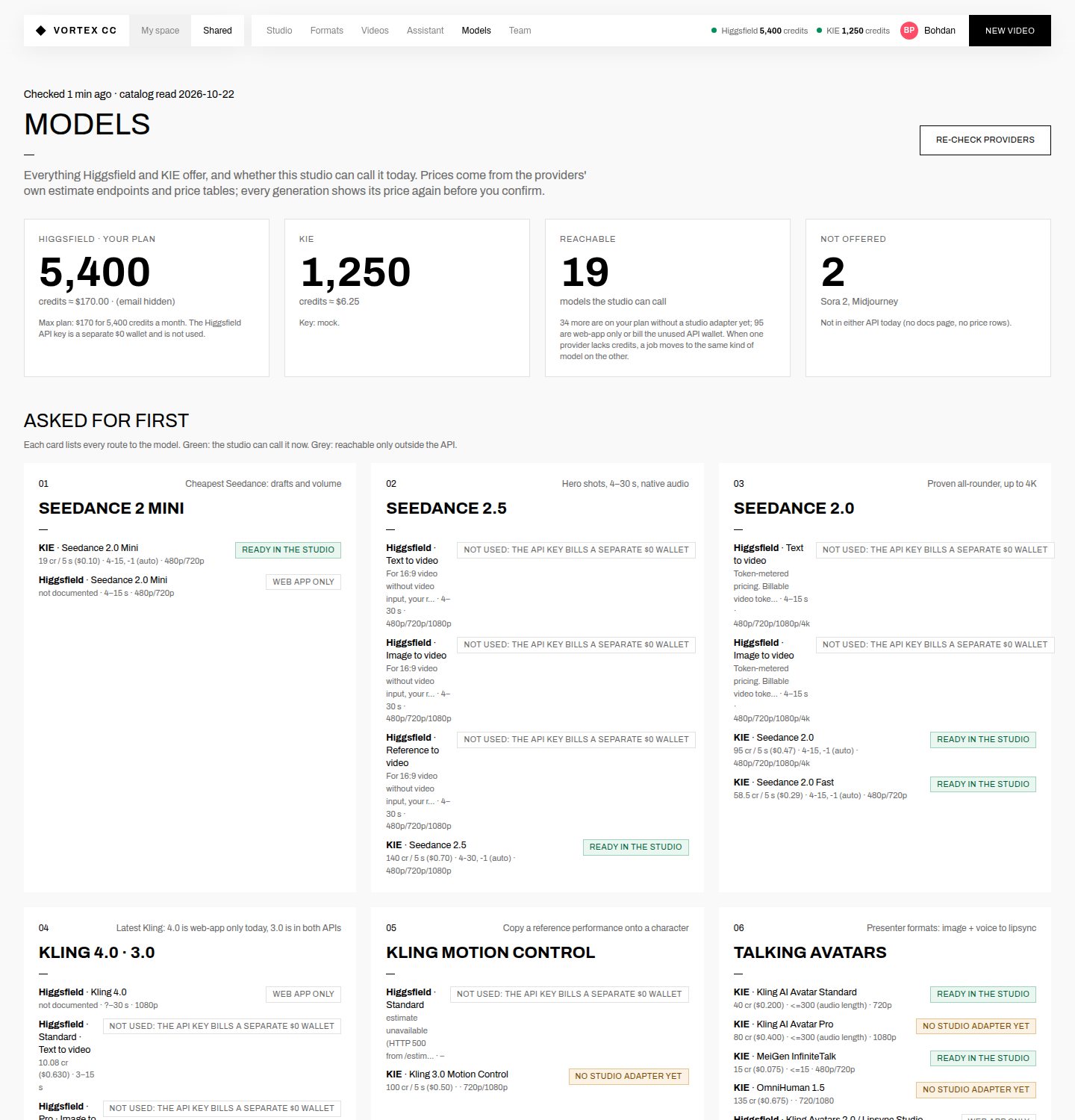Open the Videos page
The width and height of the screenshot is (1075, 1120).
point(375,31)
